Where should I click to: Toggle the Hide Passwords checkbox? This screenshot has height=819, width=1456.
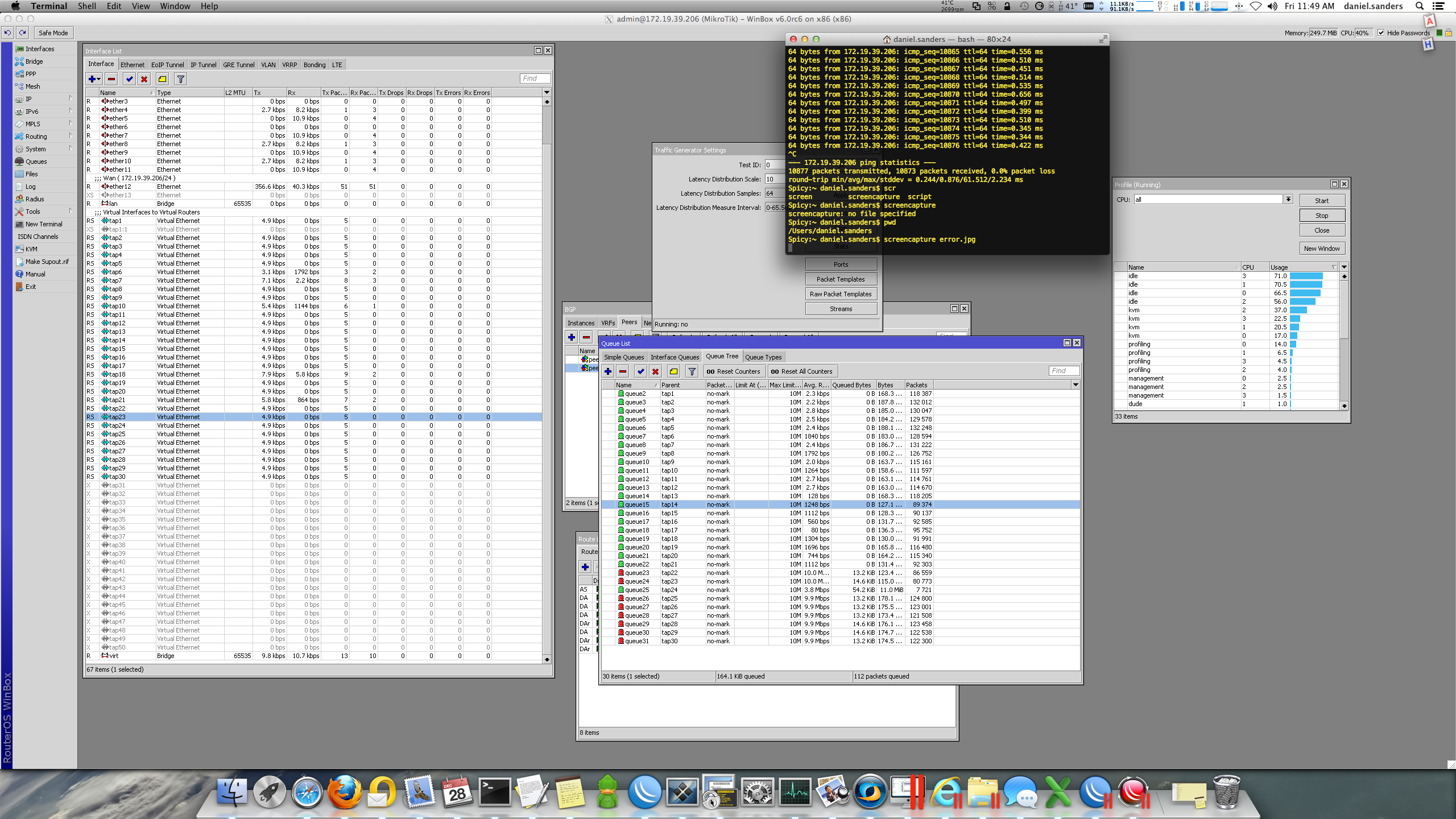coord(1381,33)
